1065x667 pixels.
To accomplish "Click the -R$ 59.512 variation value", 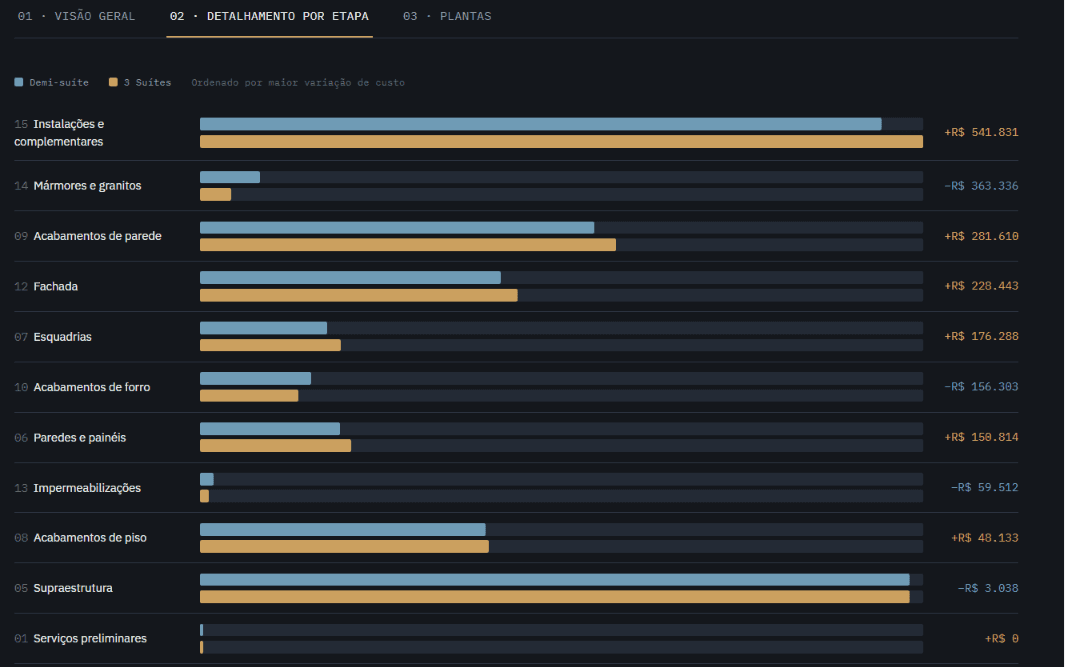I will (984, 487).
